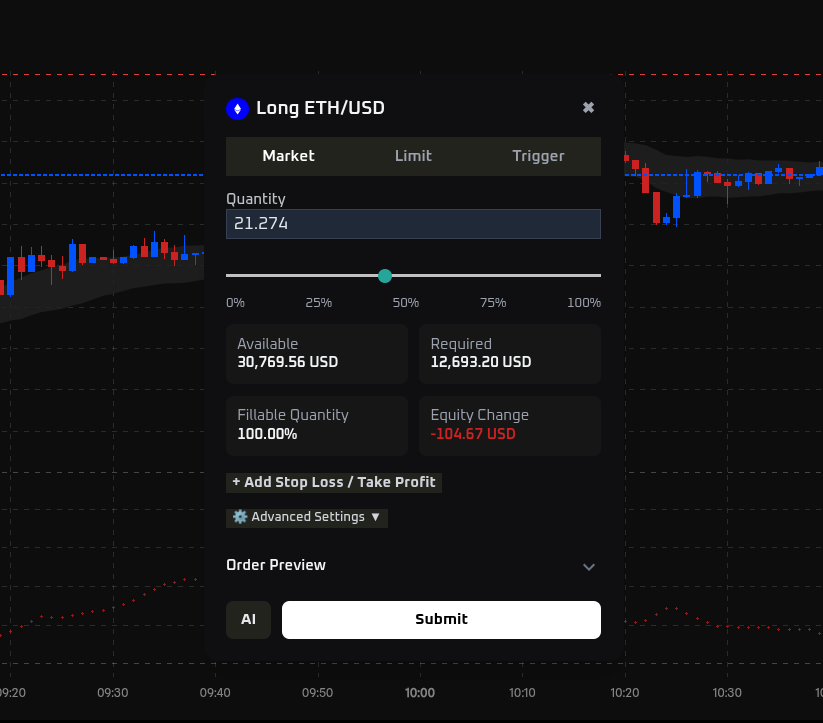Click the 75% mark below the slider
Screen dimensions: 823x723
click(492, 302)
